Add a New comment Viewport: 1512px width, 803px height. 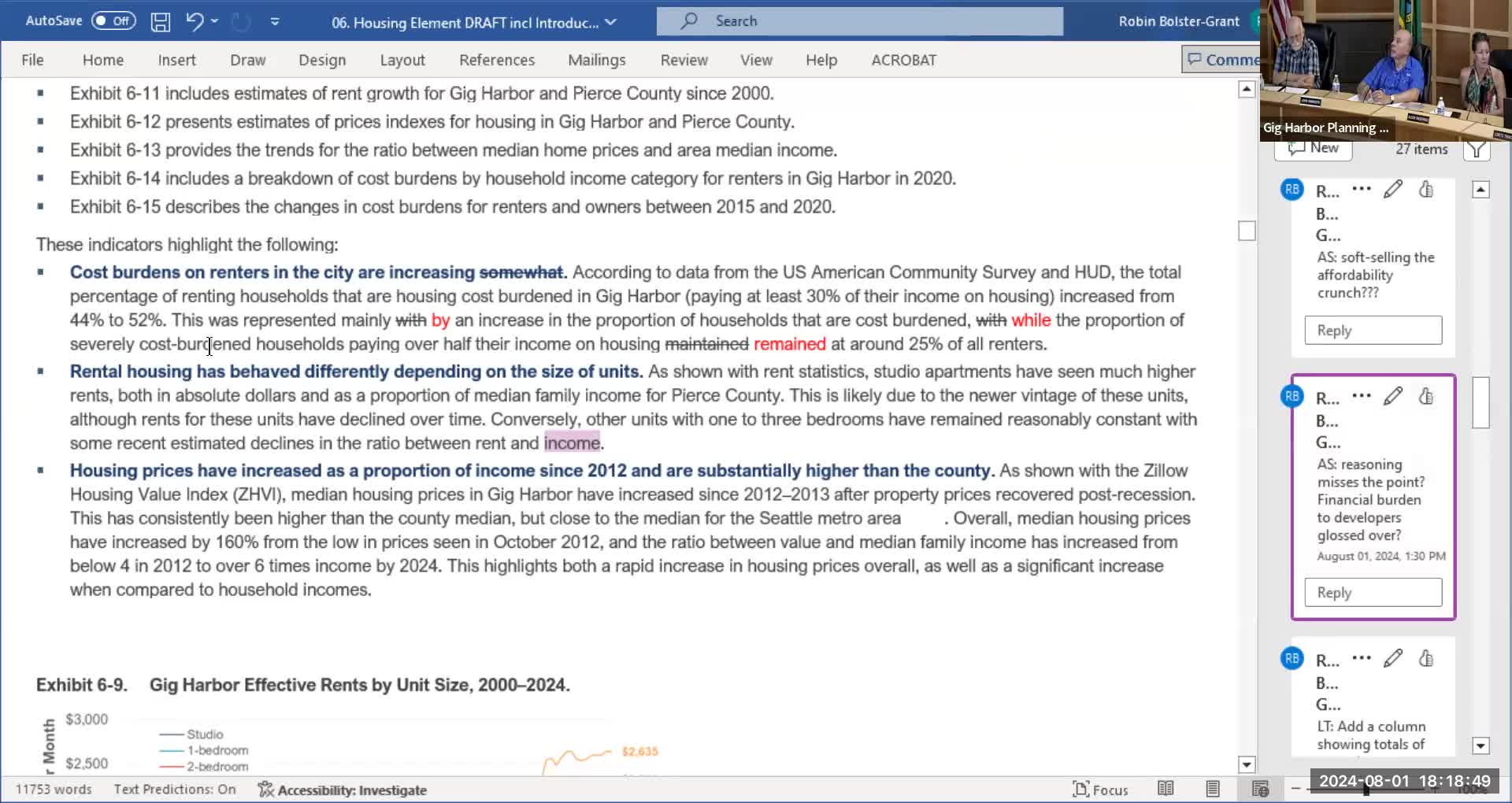(1313, 148)
